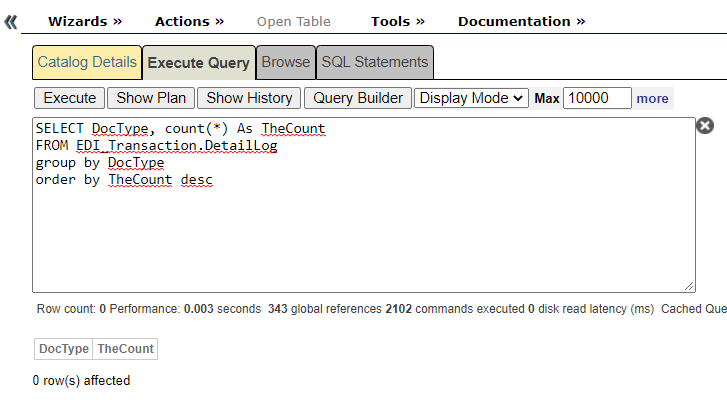Click the DocType column header
This screenshot has height=406, width=727.
(x=64, y=349)
